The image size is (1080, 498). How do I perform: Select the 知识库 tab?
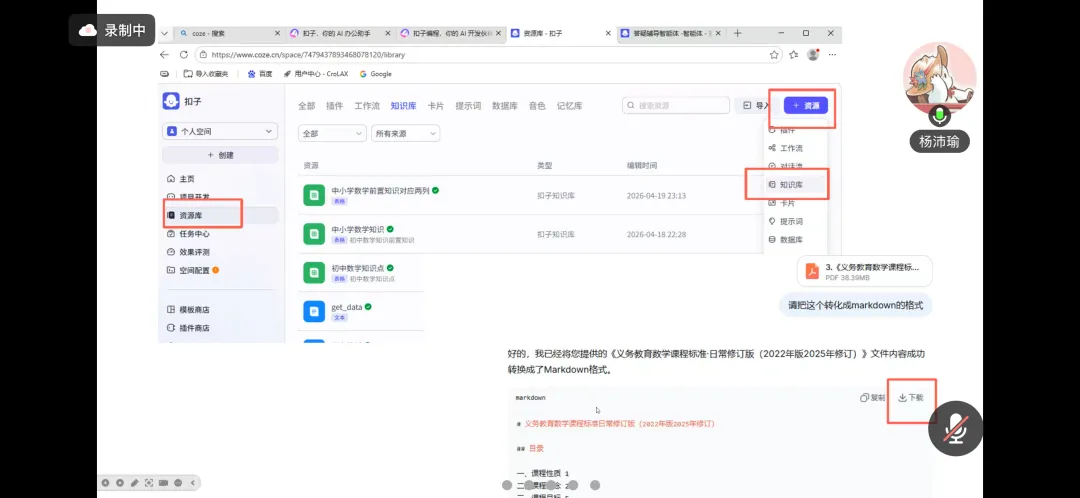pyautogui.click(x=404, y=106)
